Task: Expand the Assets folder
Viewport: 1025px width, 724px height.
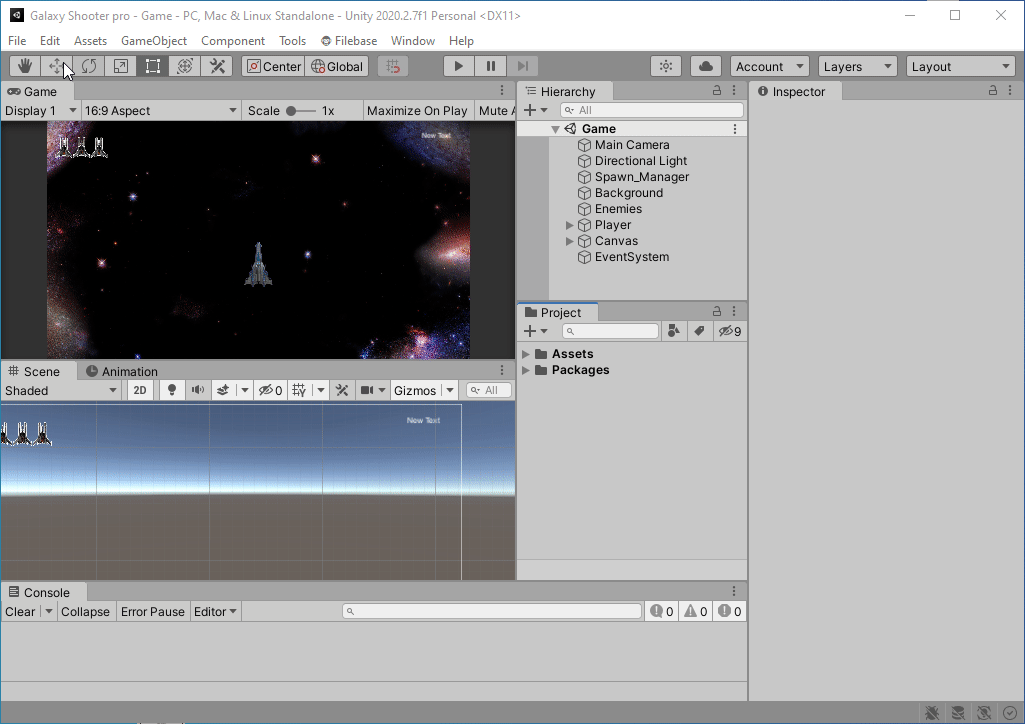Action: pyautogui.click(x=526, y=354)
